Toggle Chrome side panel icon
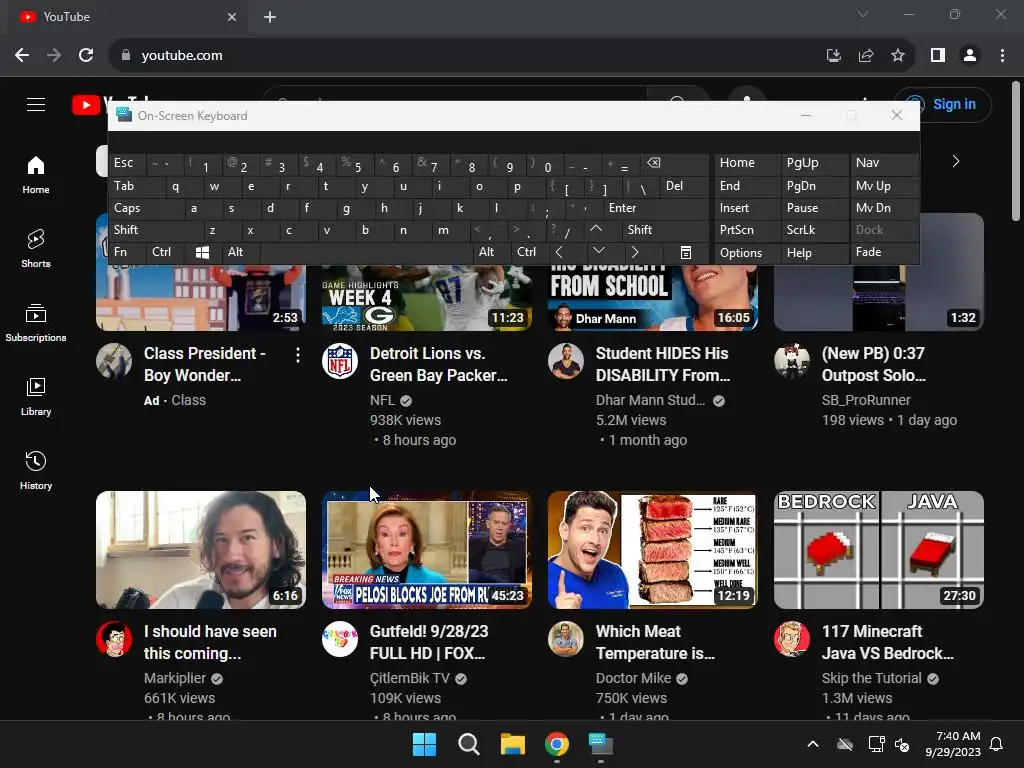The image size is (1024, 768). (x=938, y=56)
